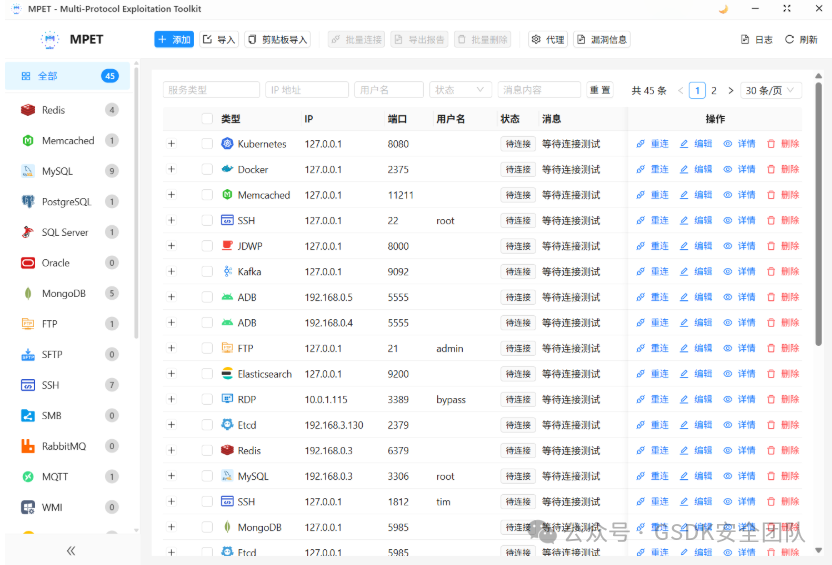Click next page arrow
This screenshot has height=565, width=832.
pos(731,91)
